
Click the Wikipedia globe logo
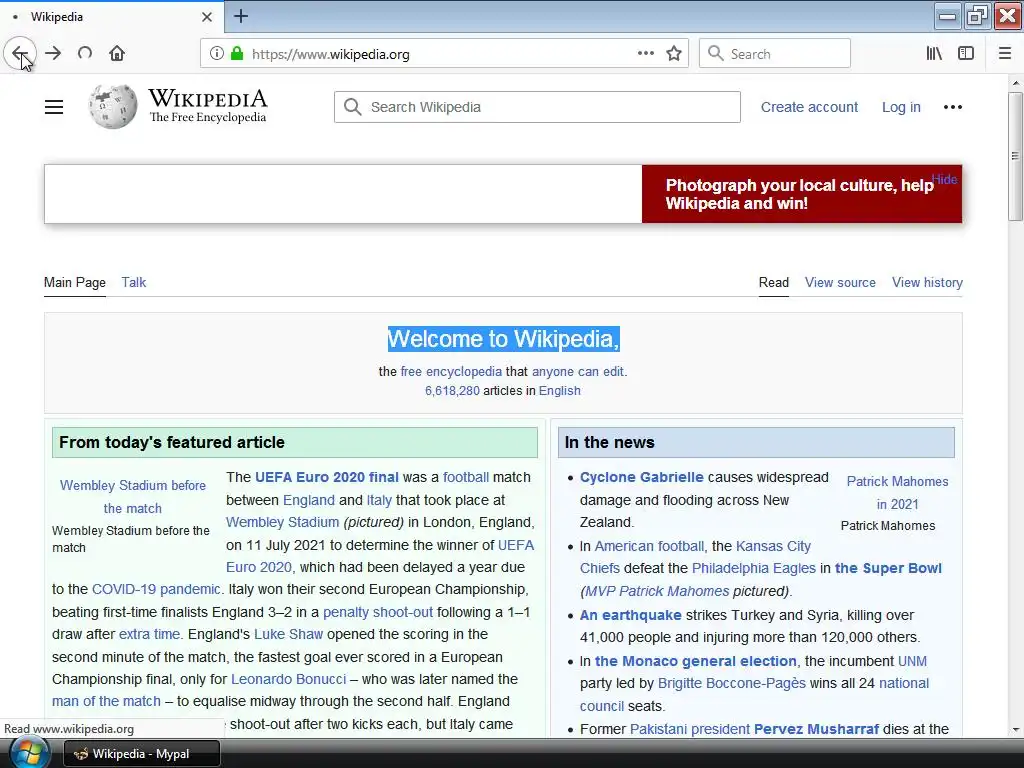click(113, 106)
